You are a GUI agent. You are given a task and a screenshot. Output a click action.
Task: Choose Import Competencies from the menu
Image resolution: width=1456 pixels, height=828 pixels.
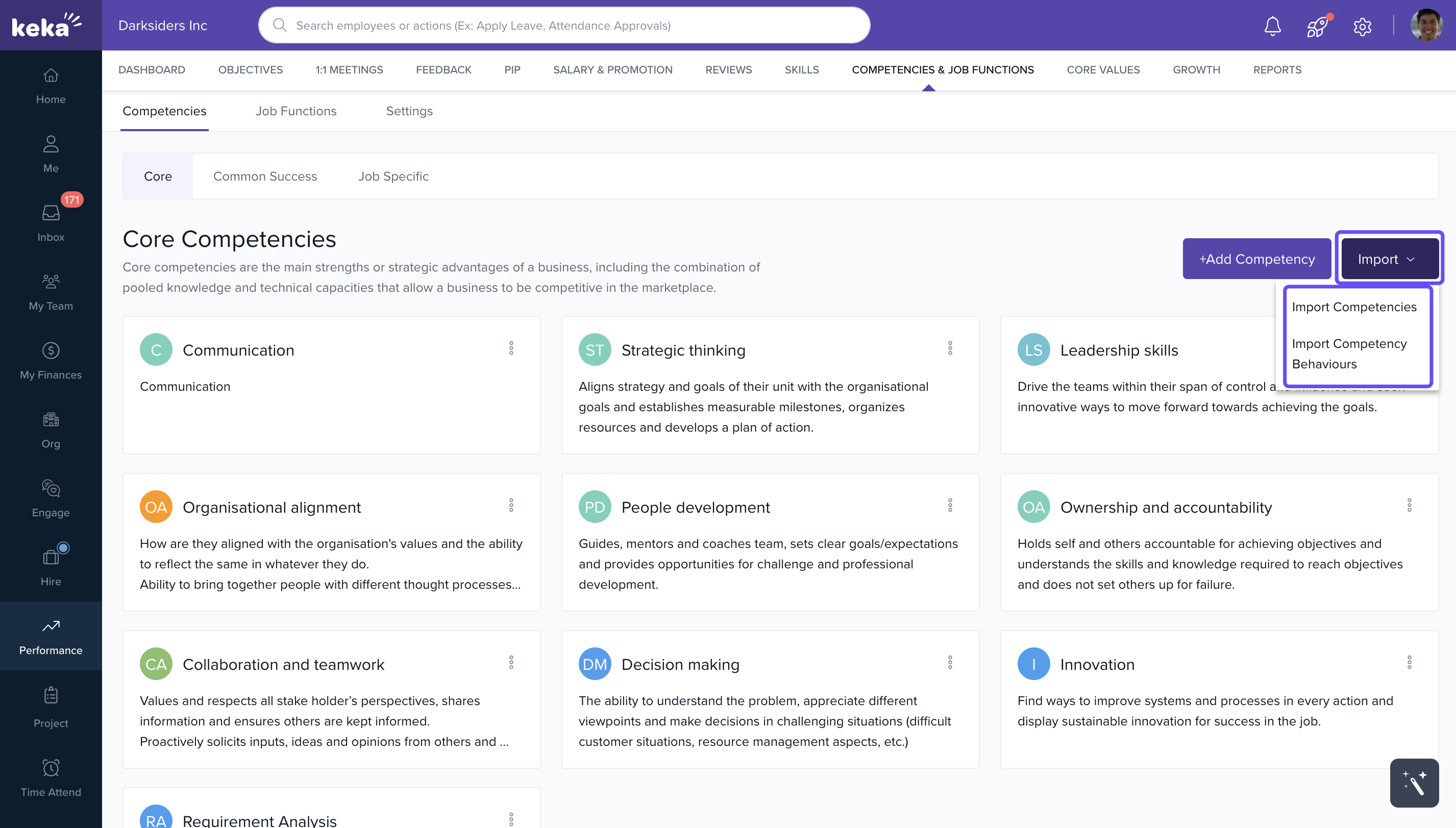pyautogui.click(x=1353, y=307)
